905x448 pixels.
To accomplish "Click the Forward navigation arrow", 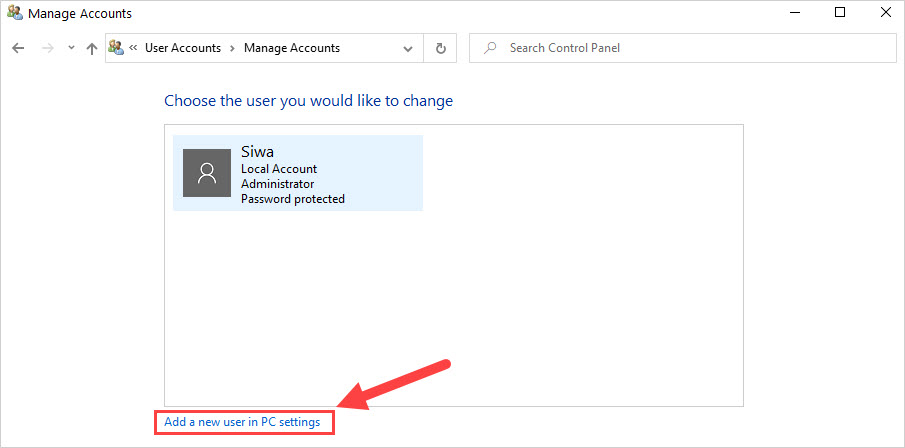I will click(47, 48).
